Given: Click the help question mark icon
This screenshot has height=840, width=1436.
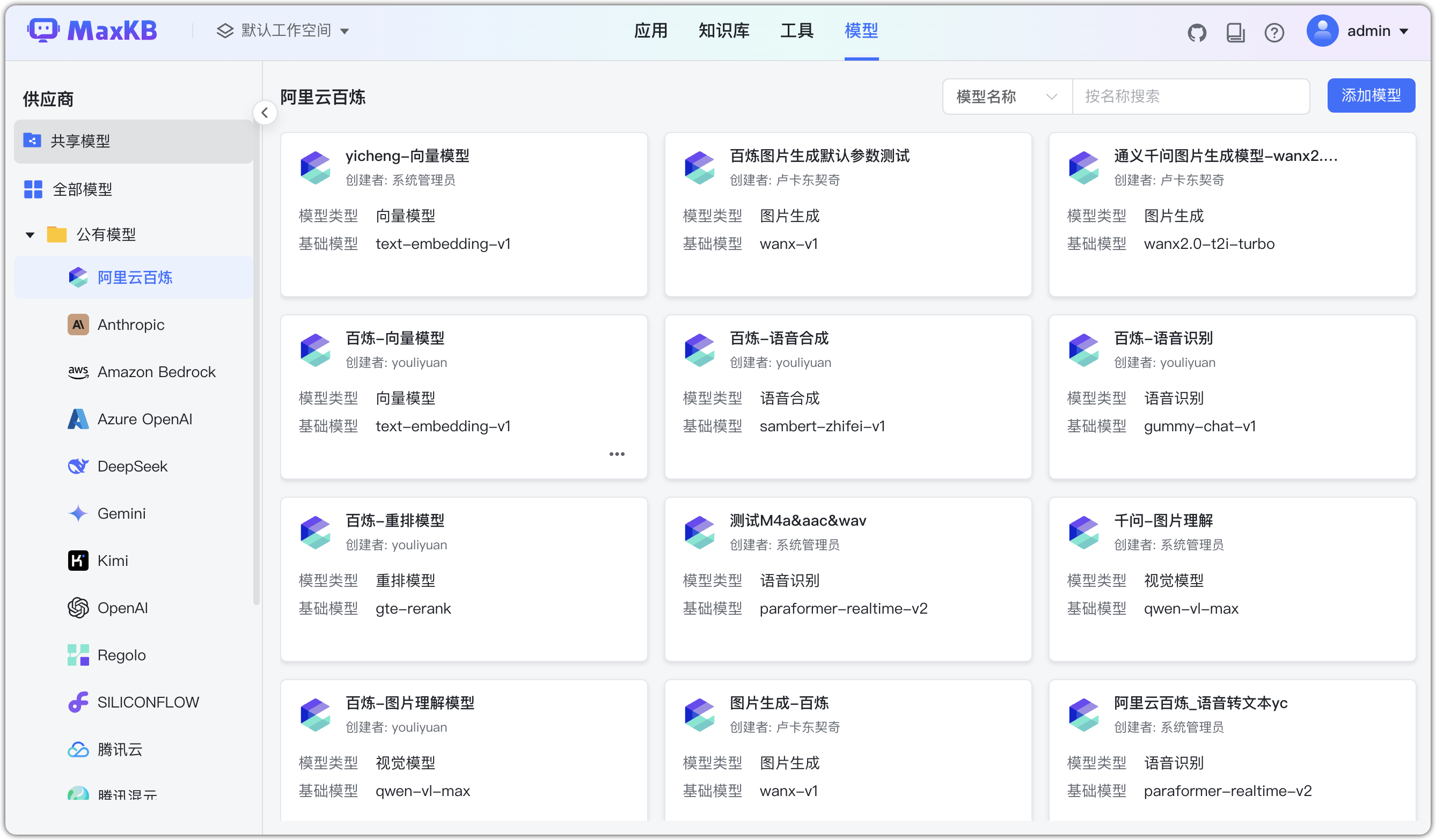Looking at the screenshot, I should tap(1274, 33).
